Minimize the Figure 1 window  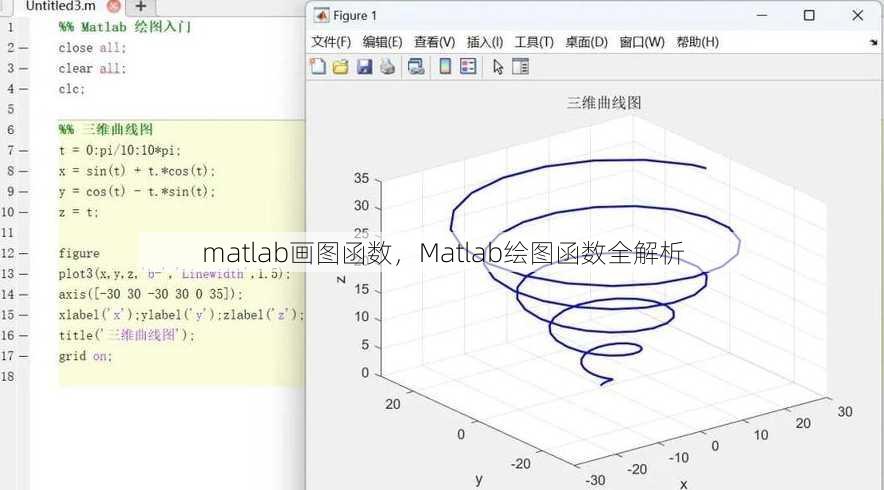(762, 15)
